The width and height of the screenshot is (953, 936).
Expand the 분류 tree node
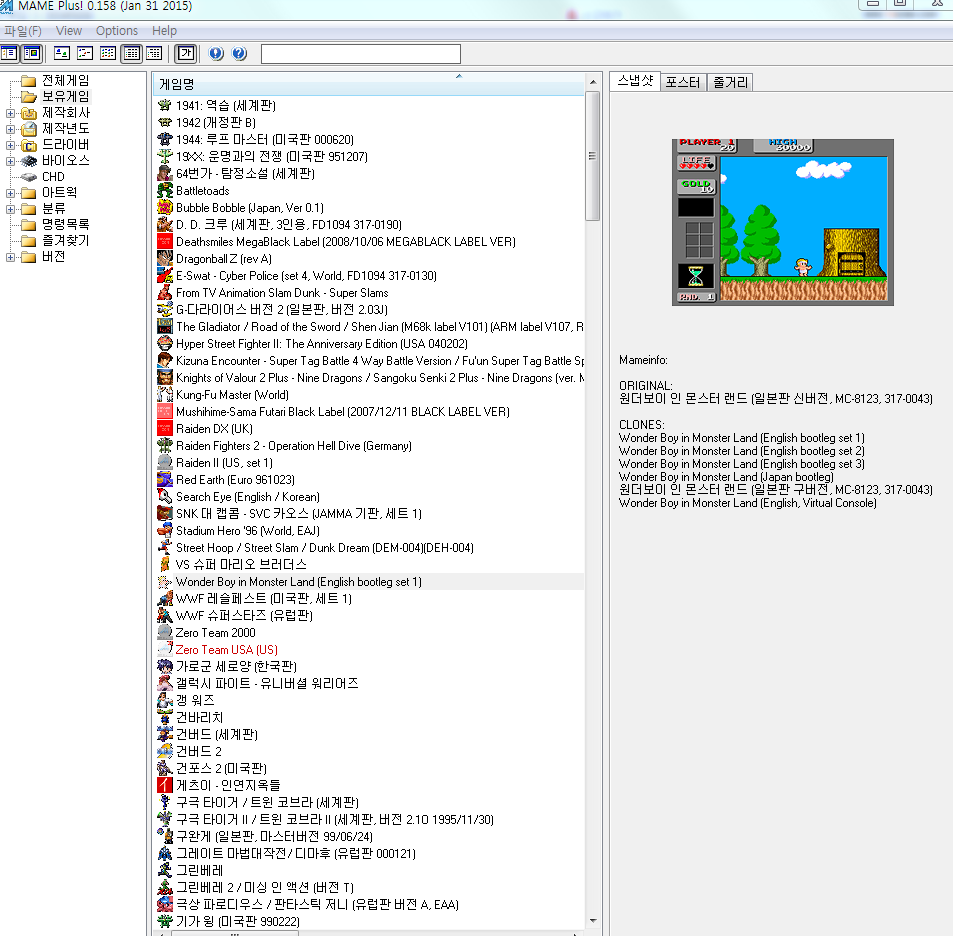pyautogui.click(x=10, y=209)
